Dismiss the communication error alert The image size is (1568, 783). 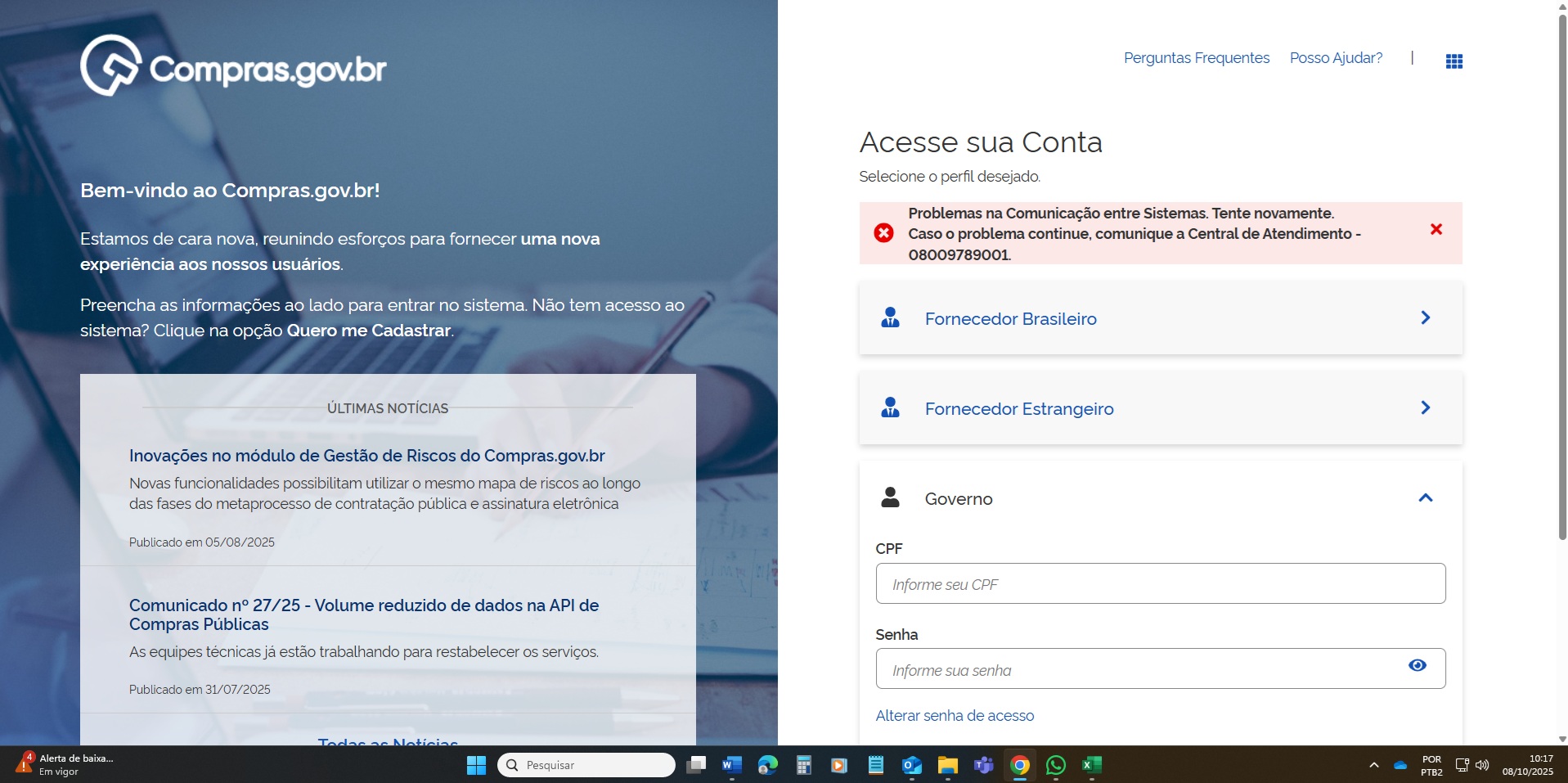point(1435,229)
